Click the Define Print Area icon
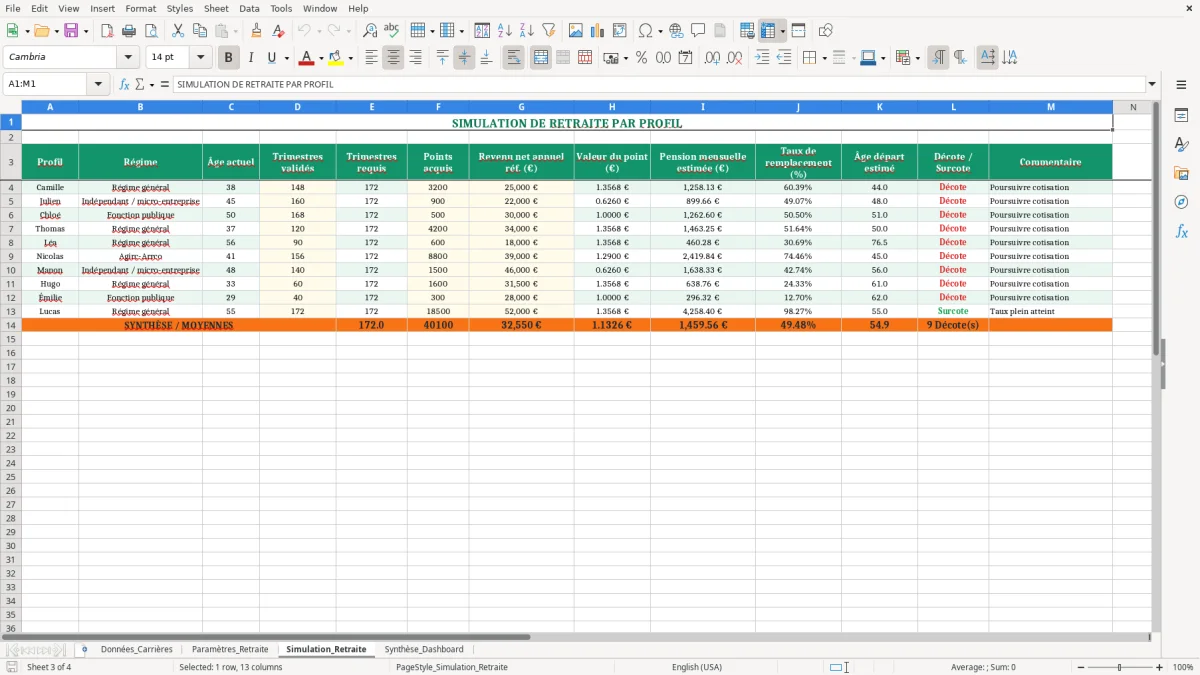This screenshot has height=675, width=1200. pyautogui.click(x=747, y=31)
